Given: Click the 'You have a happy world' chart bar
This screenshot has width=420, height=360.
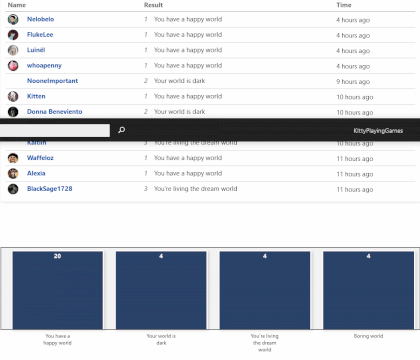Looking at the screenshot, I should tap(58, 290).
